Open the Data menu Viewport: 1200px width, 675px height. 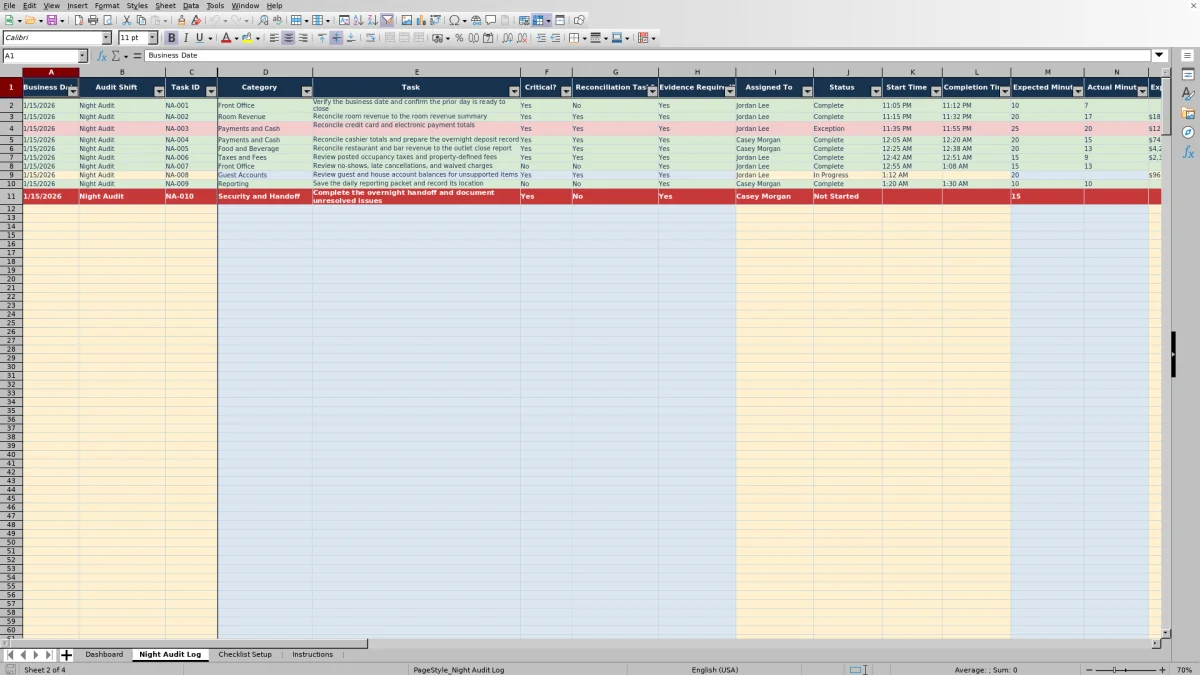coord(190,6)
